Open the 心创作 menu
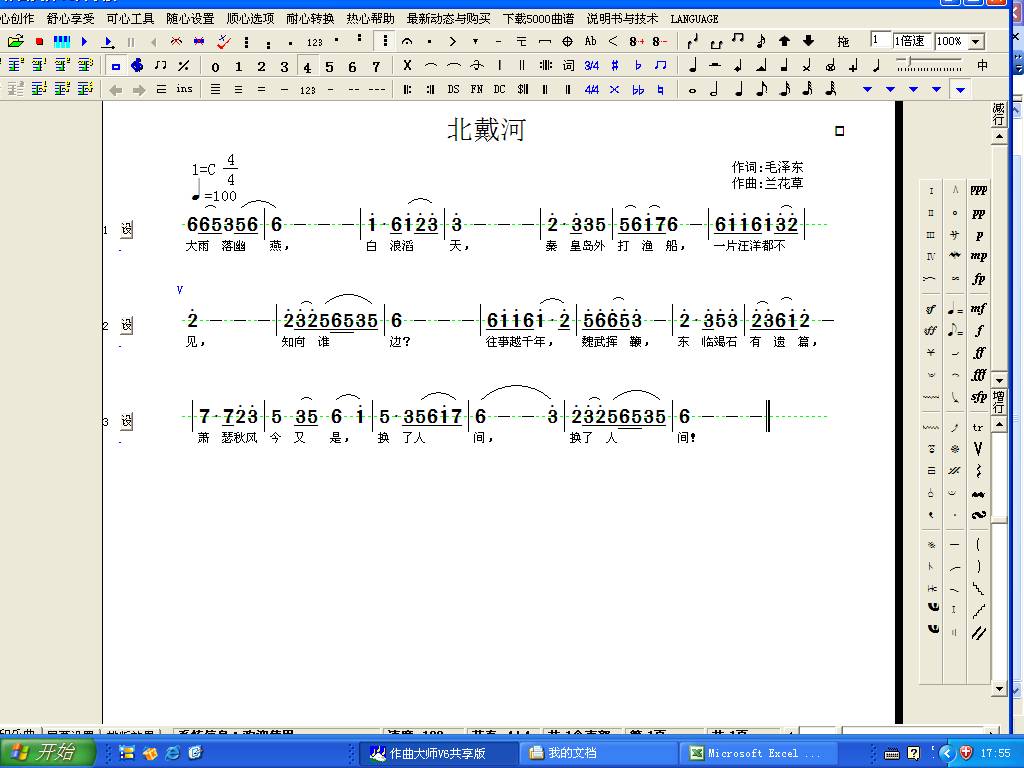This screenshot has width=1024, height=768. point(18,18)
